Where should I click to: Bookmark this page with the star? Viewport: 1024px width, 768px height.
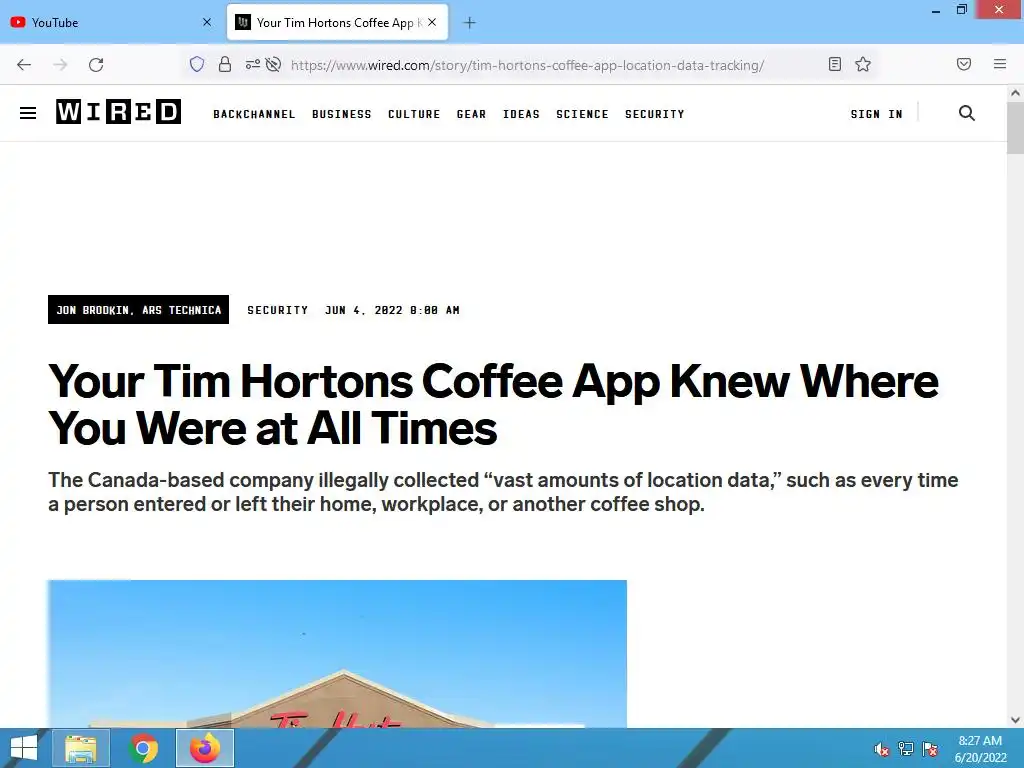863,64
